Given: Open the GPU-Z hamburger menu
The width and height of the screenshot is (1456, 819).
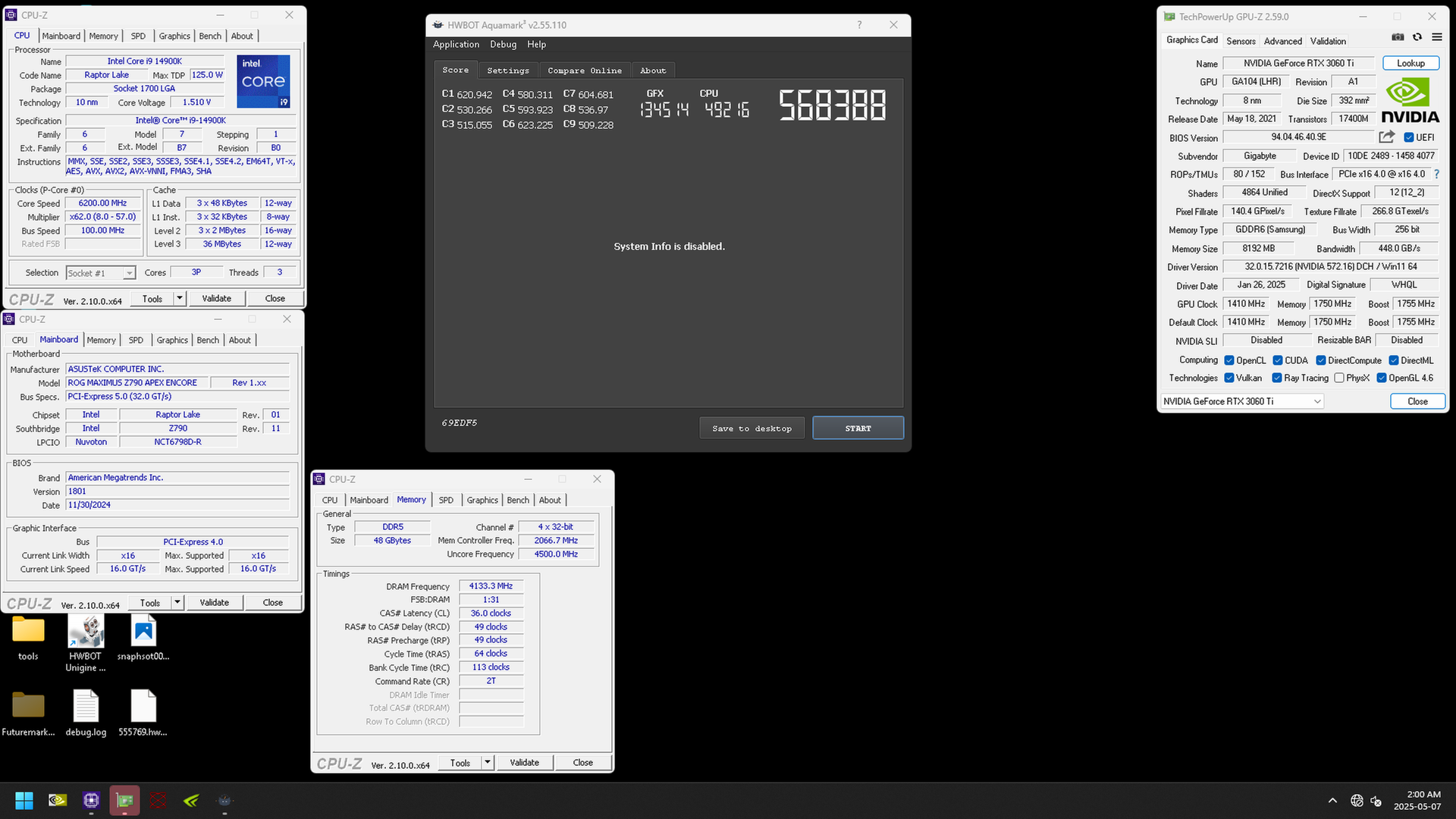Looking at the screenshot, I should pos(1436,37).
